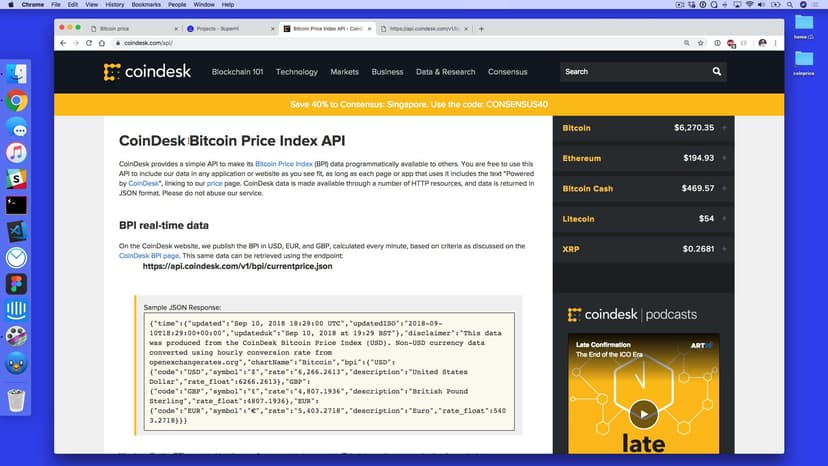
Task: Click the search magnifier icon
Action: pyautogui.click(x=716, y=72)
